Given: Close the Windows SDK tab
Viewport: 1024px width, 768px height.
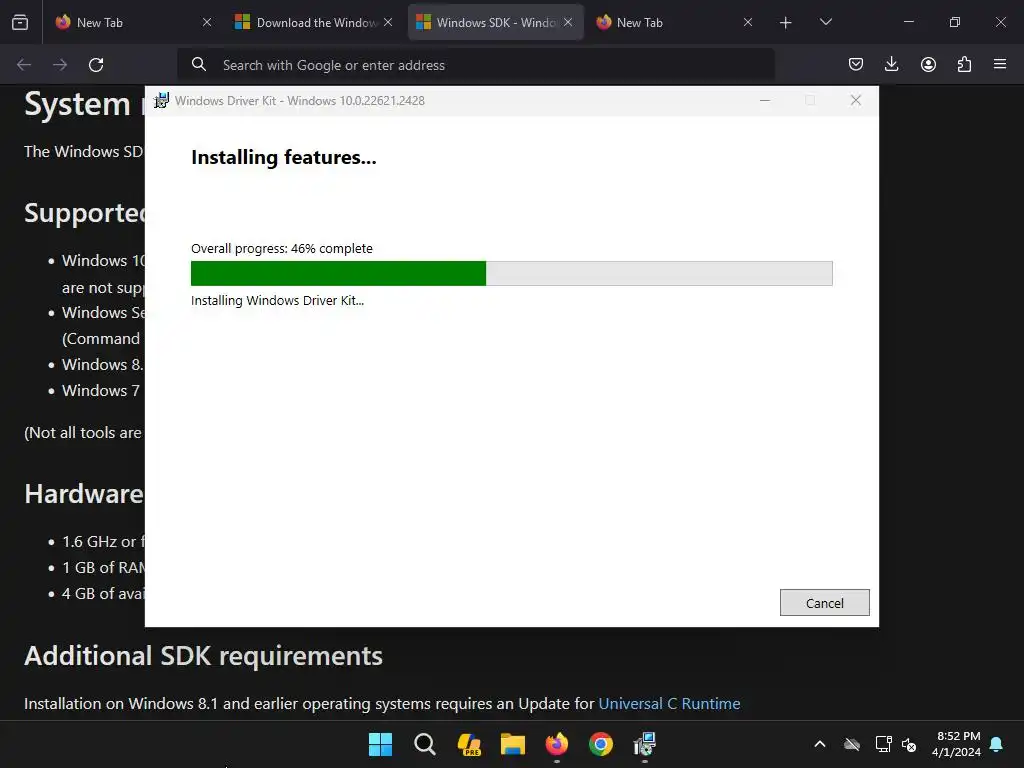Looking at the screenshot, I should [568, 22].
